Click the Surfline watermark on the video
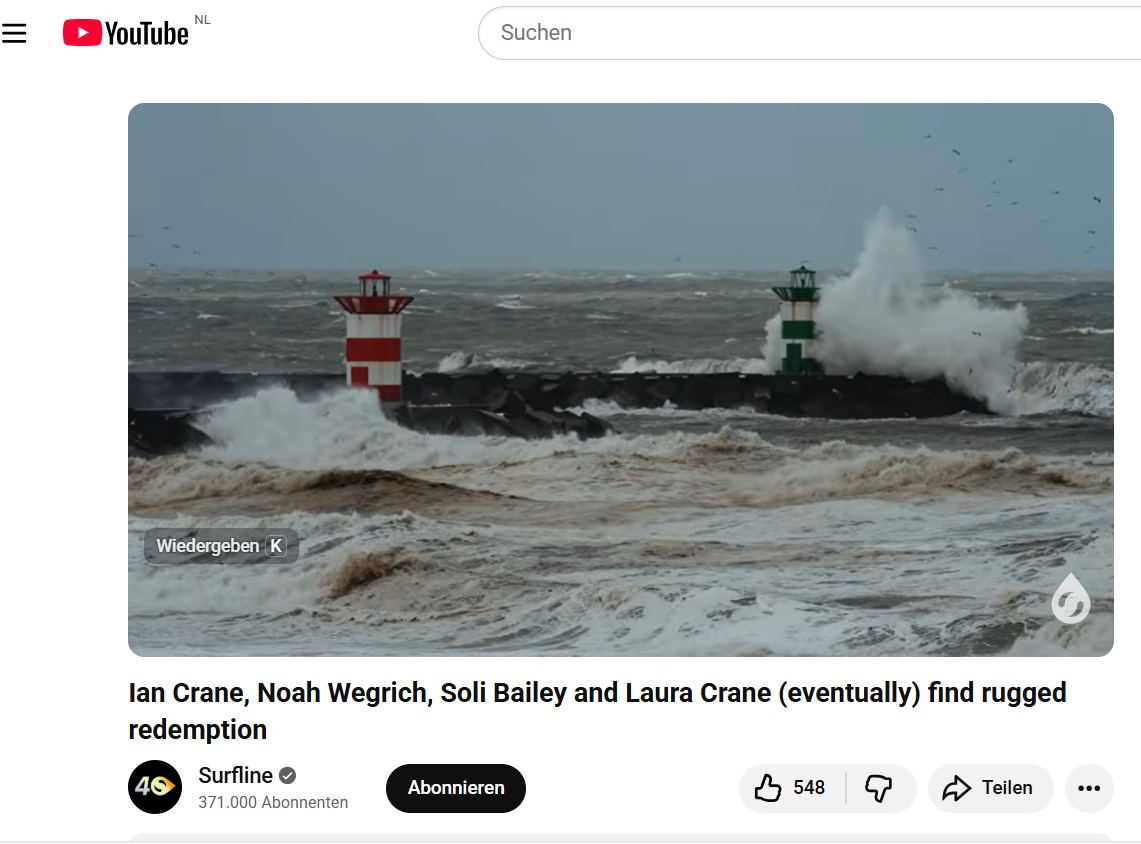The width and height of the screenshot is (1141, 844). [1070, 599]
